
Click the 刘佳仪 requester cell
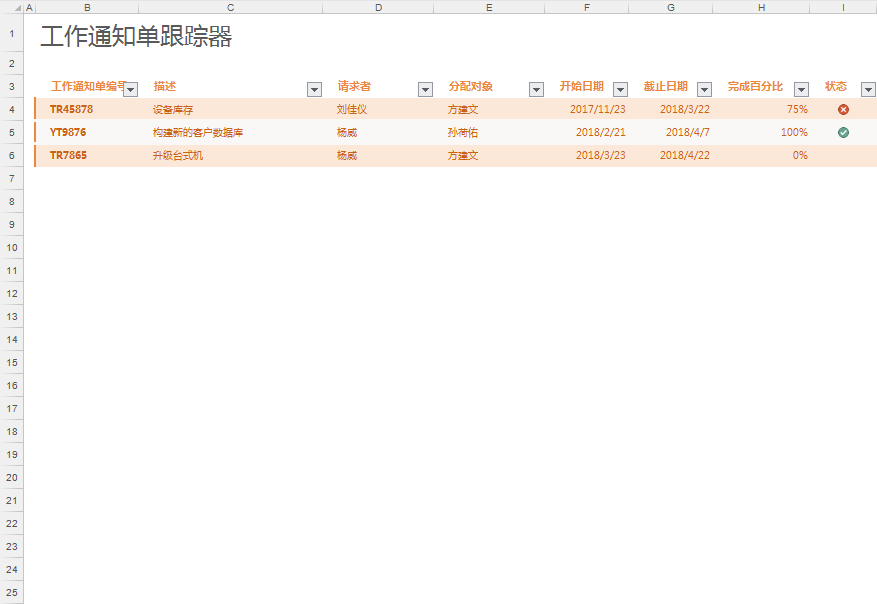[x=352, y=109]
